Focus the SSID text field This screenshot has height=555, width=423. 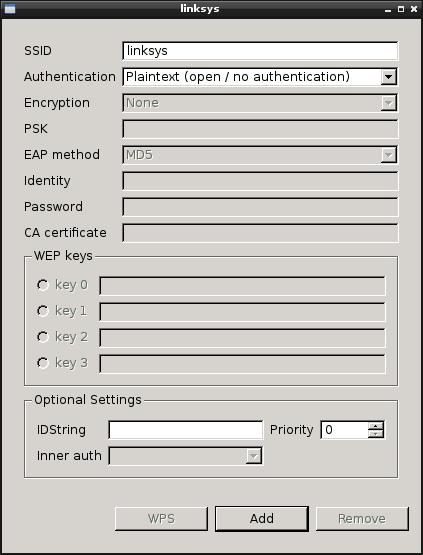click(260, 51)
